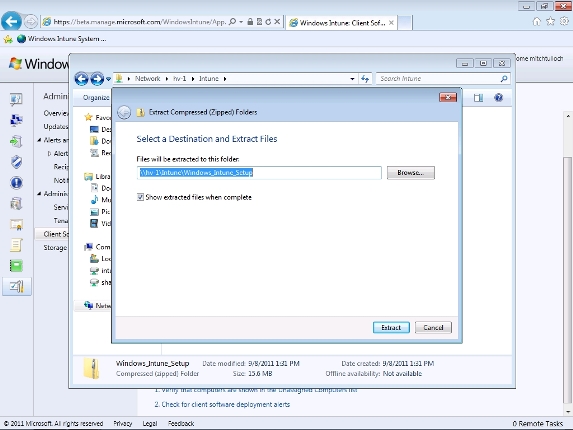Open the Explorer address history dropdown
The image size is (573, 430).
(x=352, y=79)
